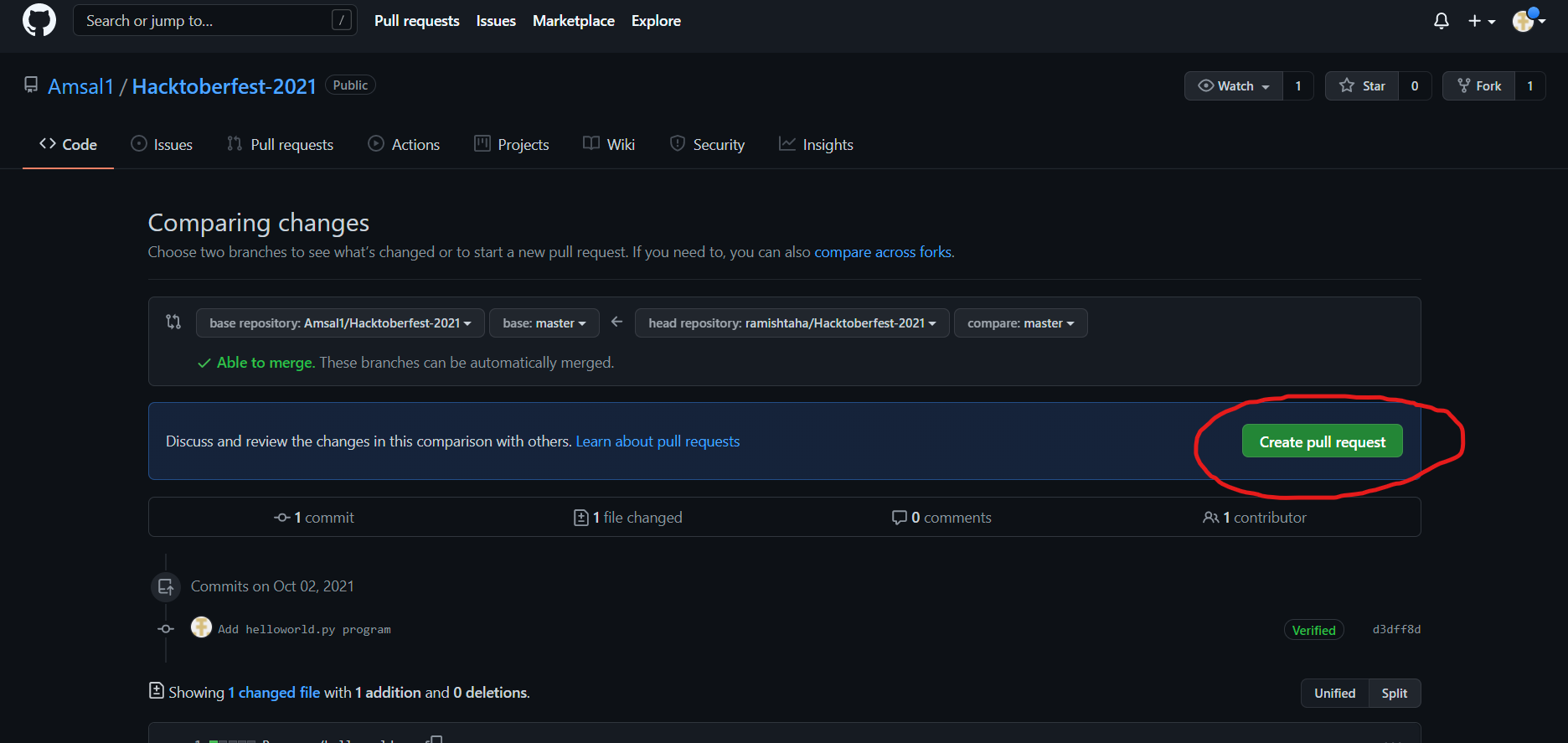View watchers count next to Watch
Image resolution: width=1568 pixels, height=743 pixels.
tap(1298, 85)
